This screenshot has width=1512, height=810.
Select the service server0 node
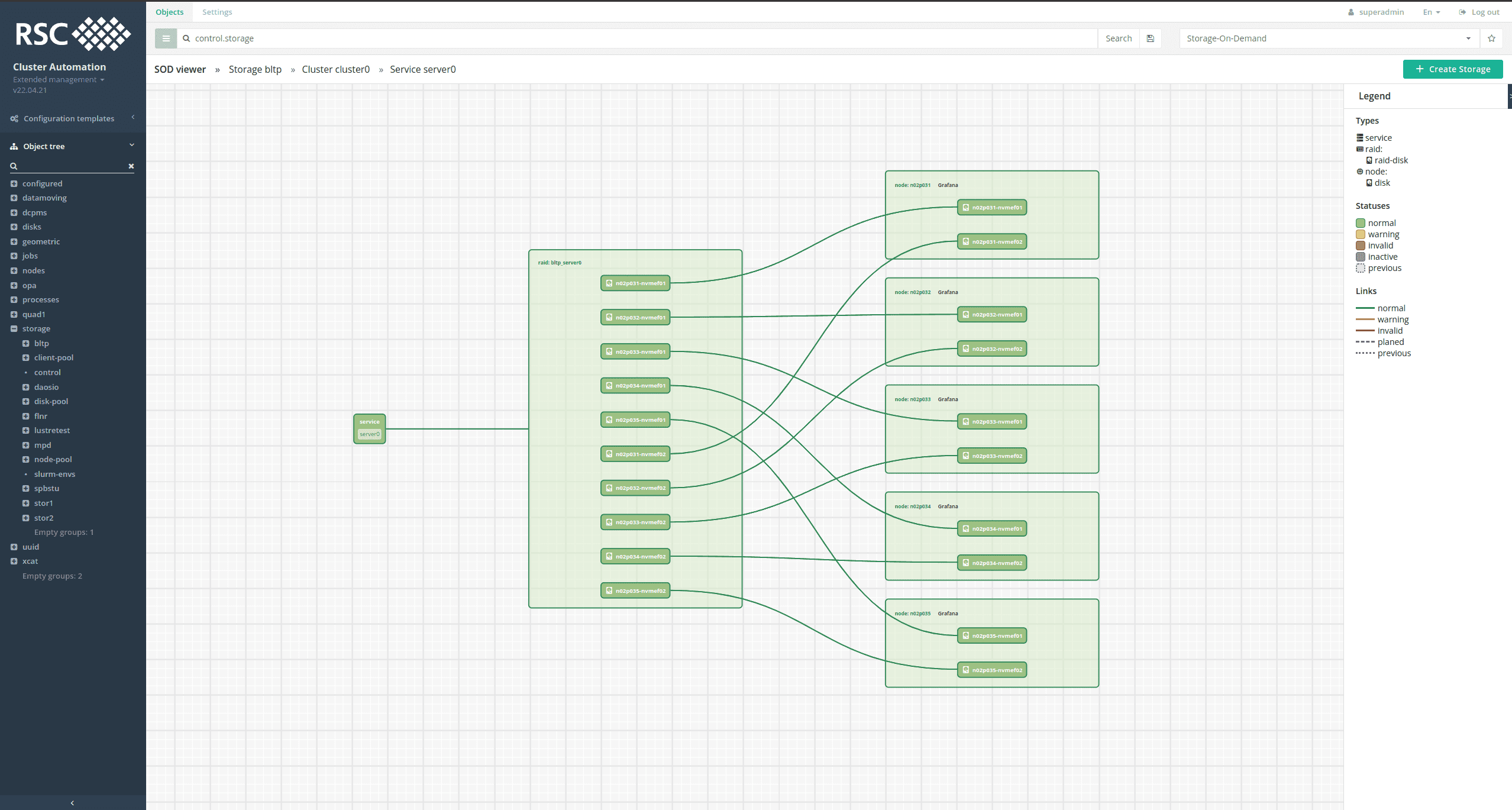370,429
